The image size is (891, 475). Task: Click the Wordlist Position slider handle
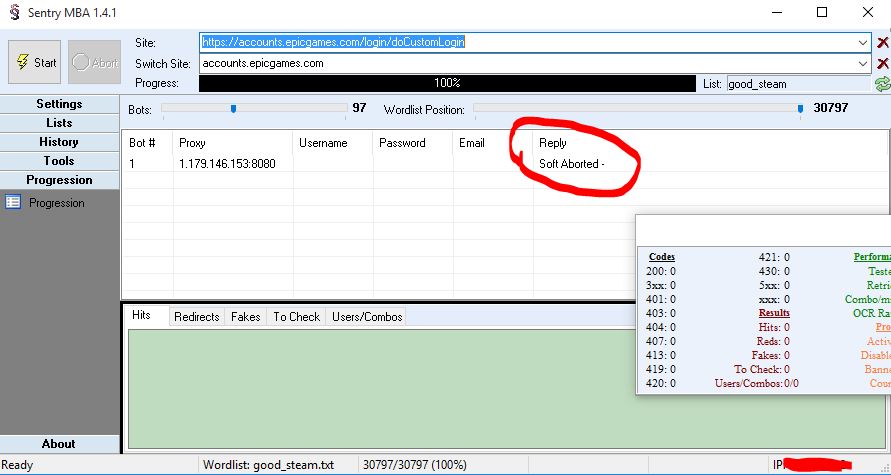point(800,109)
